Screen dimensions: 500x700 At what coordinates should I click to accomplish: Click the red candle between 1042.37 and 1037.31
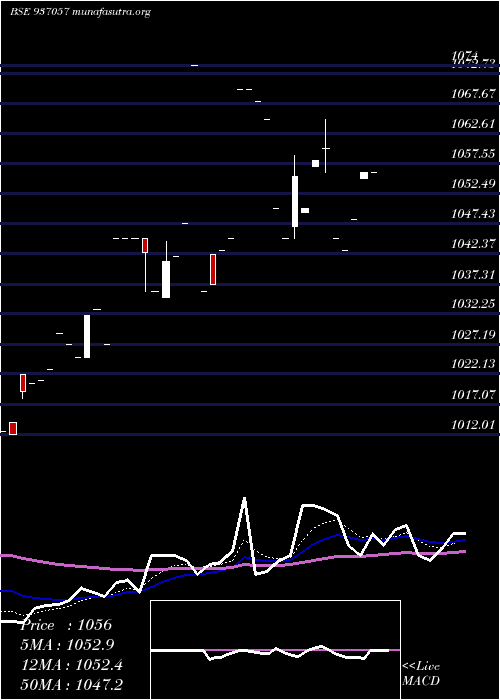tap(213, 269)
